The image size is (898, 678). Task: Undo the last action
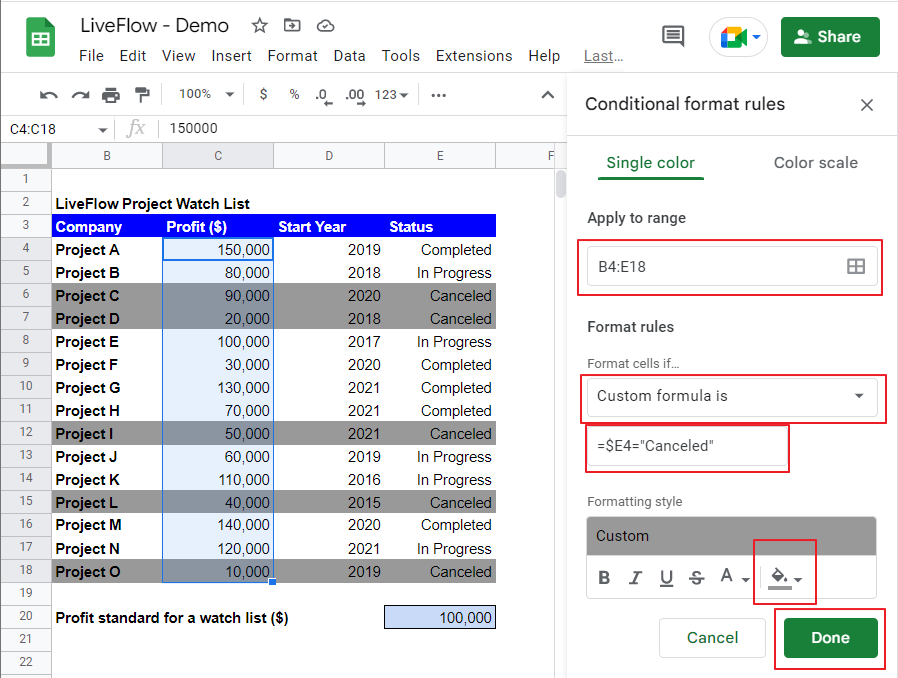(49, 95)
